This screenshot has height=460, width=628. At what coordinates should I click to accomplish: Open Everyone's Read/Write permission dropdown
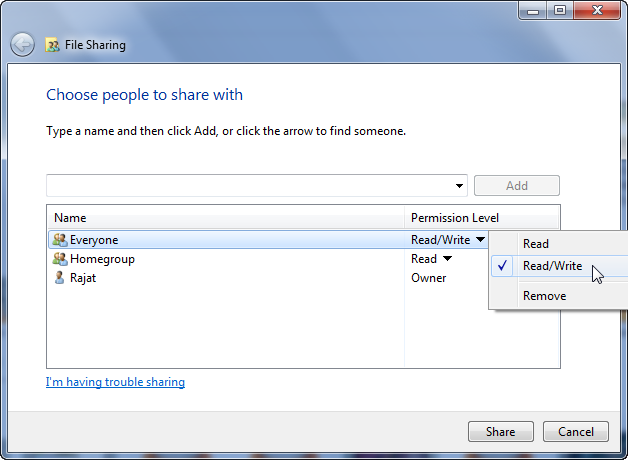pos(480,239)
